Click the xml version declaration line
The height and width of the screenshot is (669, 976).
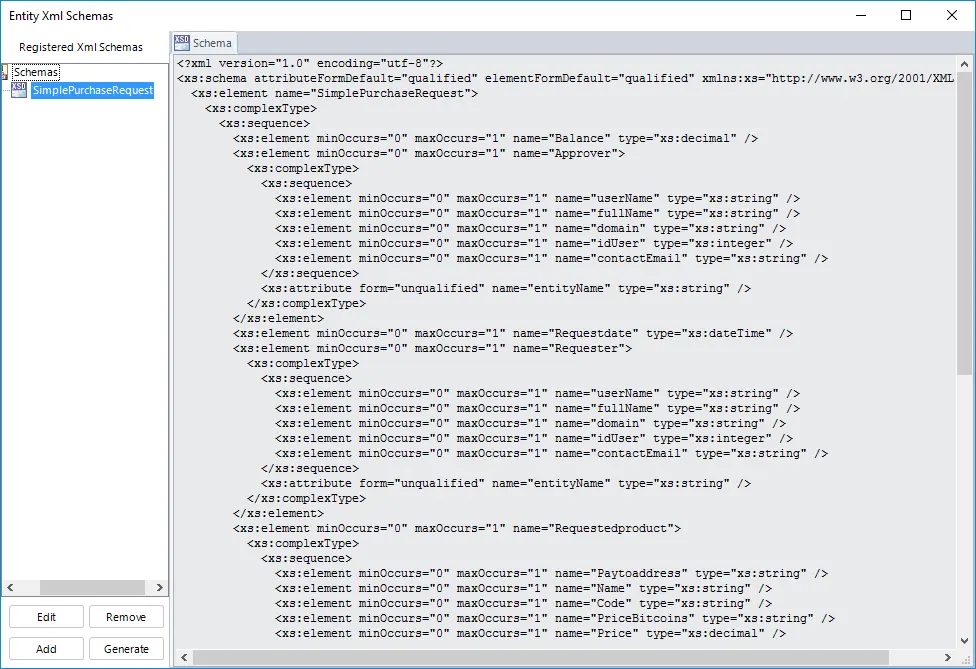(x=310, y=63)
